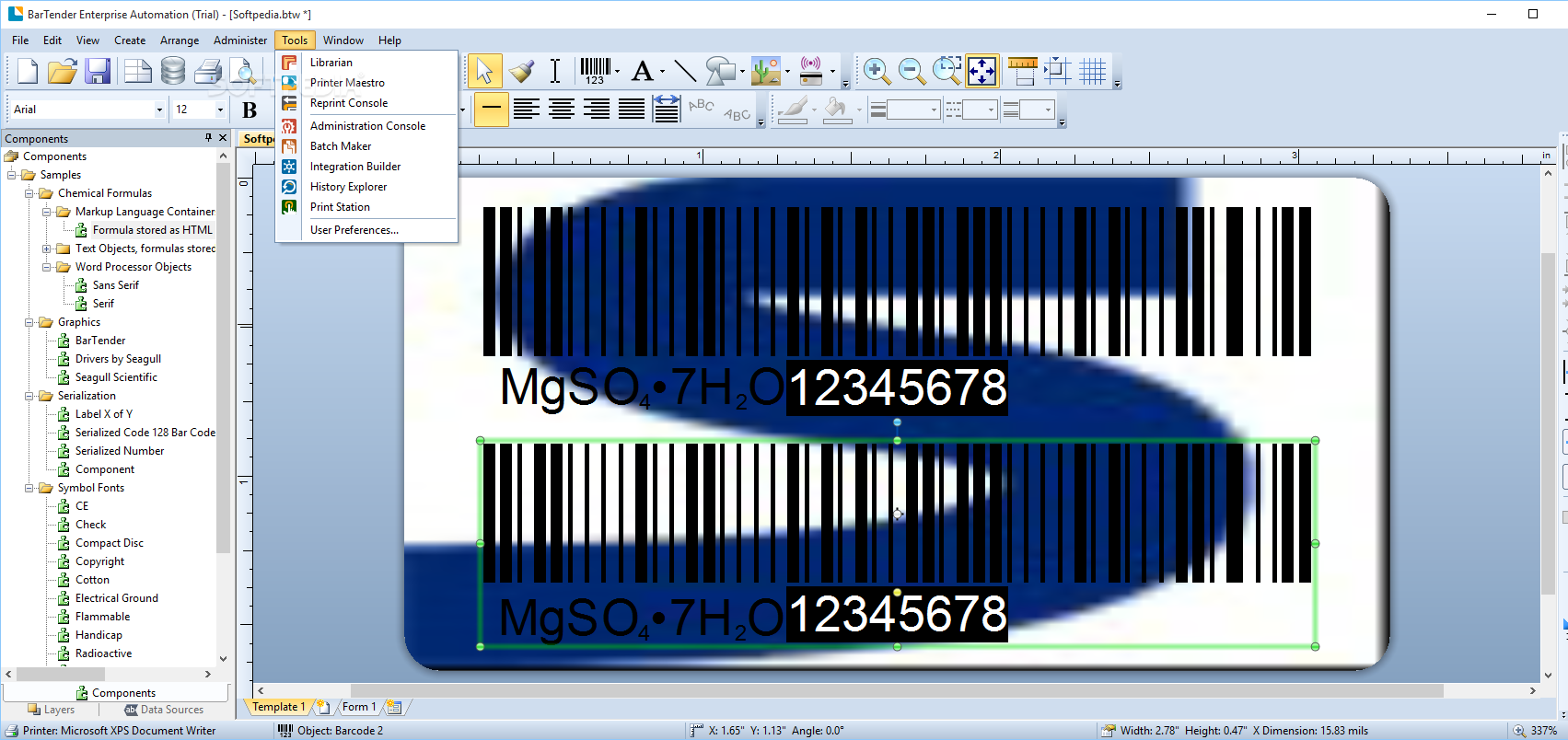The height and width of the screenshot is (740, 1568).
Task: Open print preview with the magnifier page icon
Action: point(243,71)
